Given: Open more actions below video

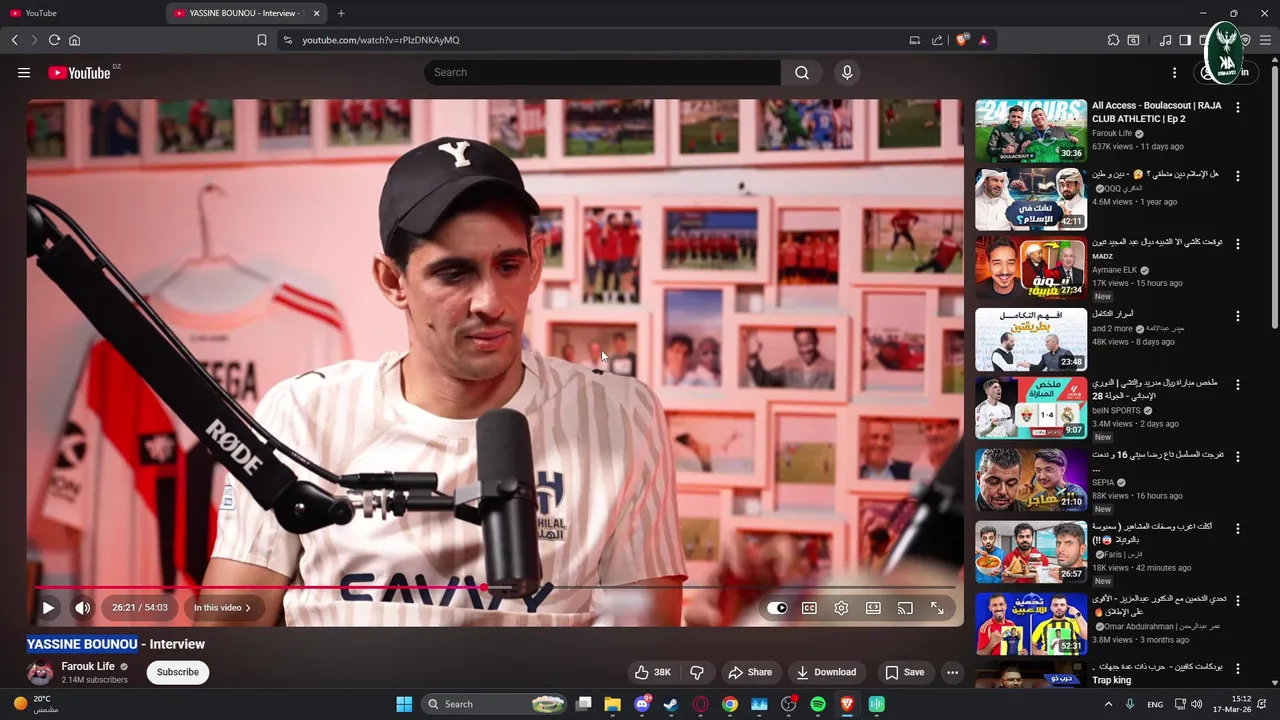Looking at the screenshot, I should pos(952,672).
